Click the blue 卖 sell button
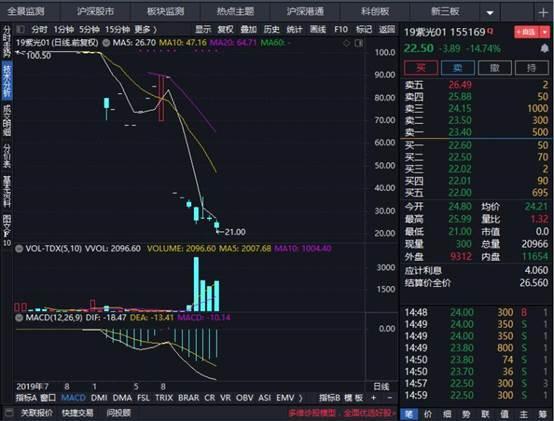Screen dimensions: 554x421 (458, 67)
